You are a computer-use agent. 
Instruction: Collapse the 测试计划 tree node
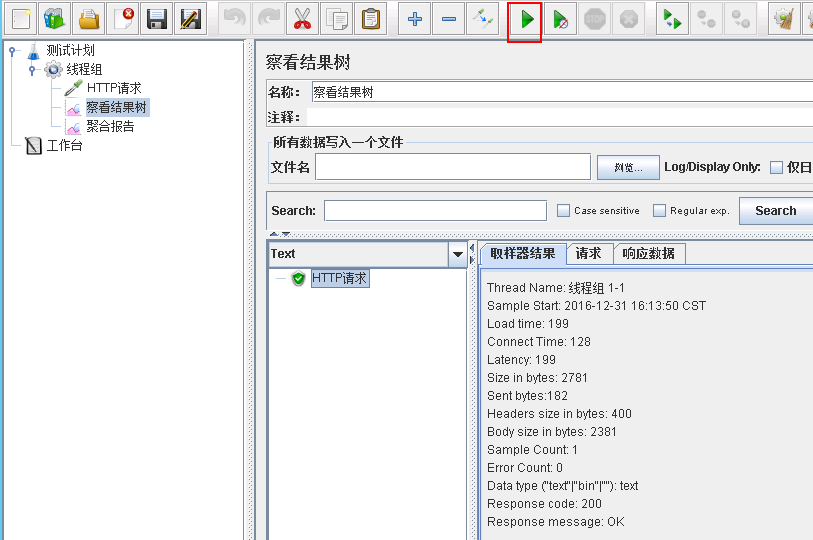tap(12, 51)
